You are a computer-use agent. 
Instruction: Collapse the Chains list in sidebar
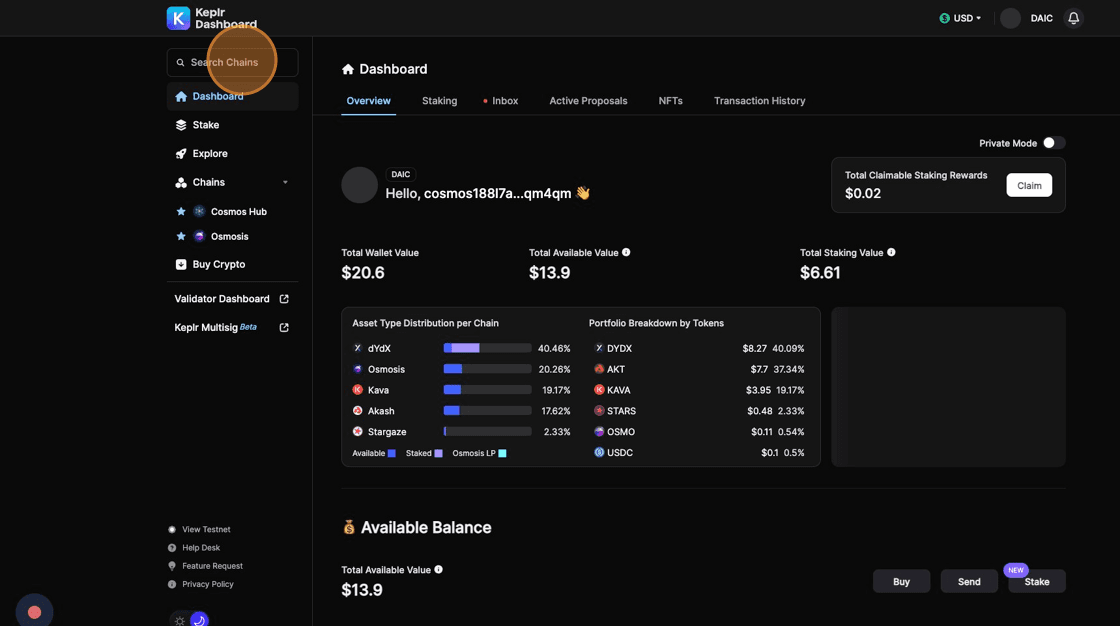(x=285, y=183)
